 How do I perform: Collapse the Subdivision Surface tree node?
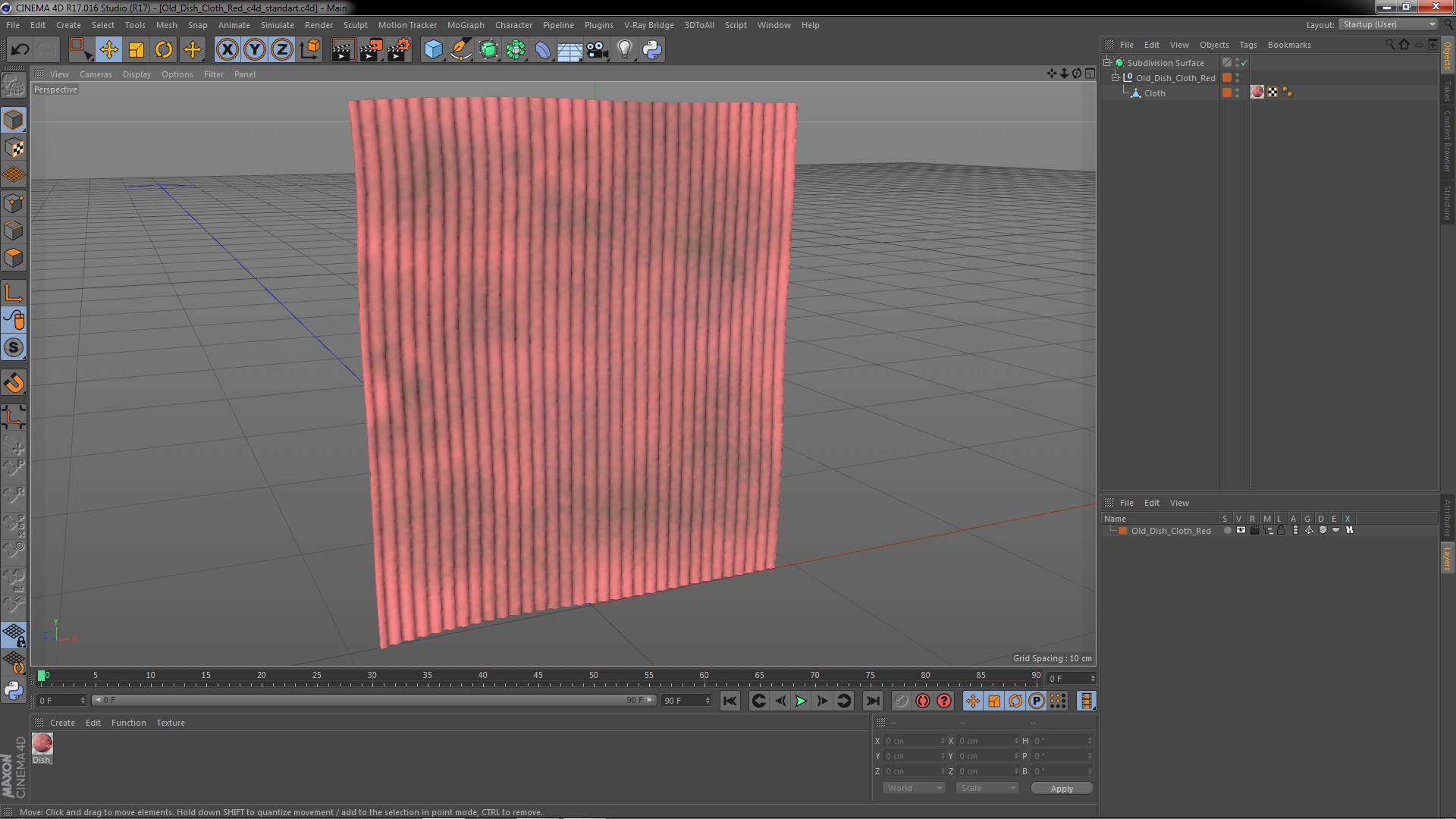tap(1107, 63)
